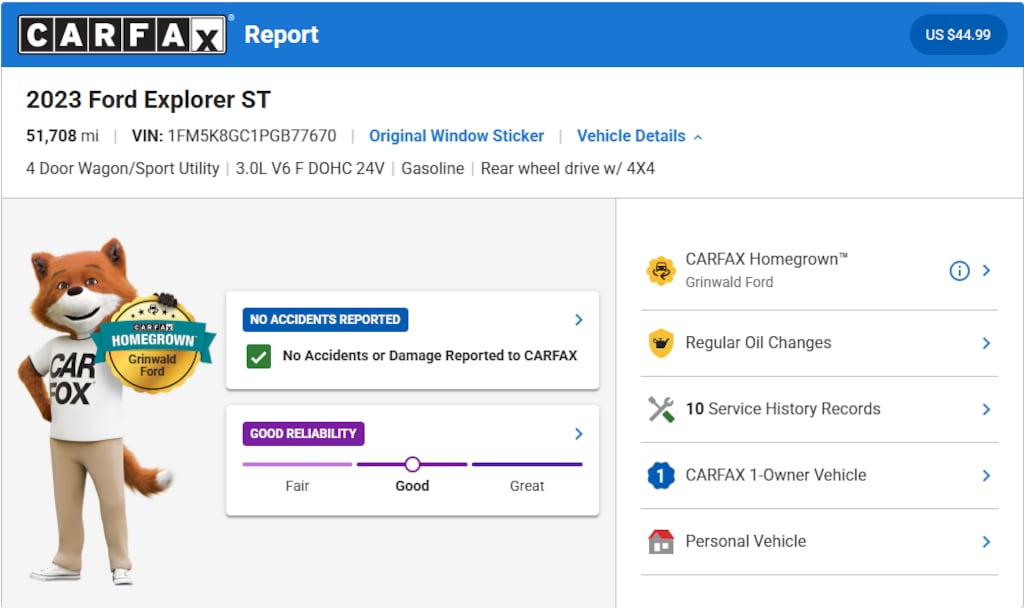Click the 4 Door Wagon/Sport Utility text

pyautogui.click(x=123, y=168)
